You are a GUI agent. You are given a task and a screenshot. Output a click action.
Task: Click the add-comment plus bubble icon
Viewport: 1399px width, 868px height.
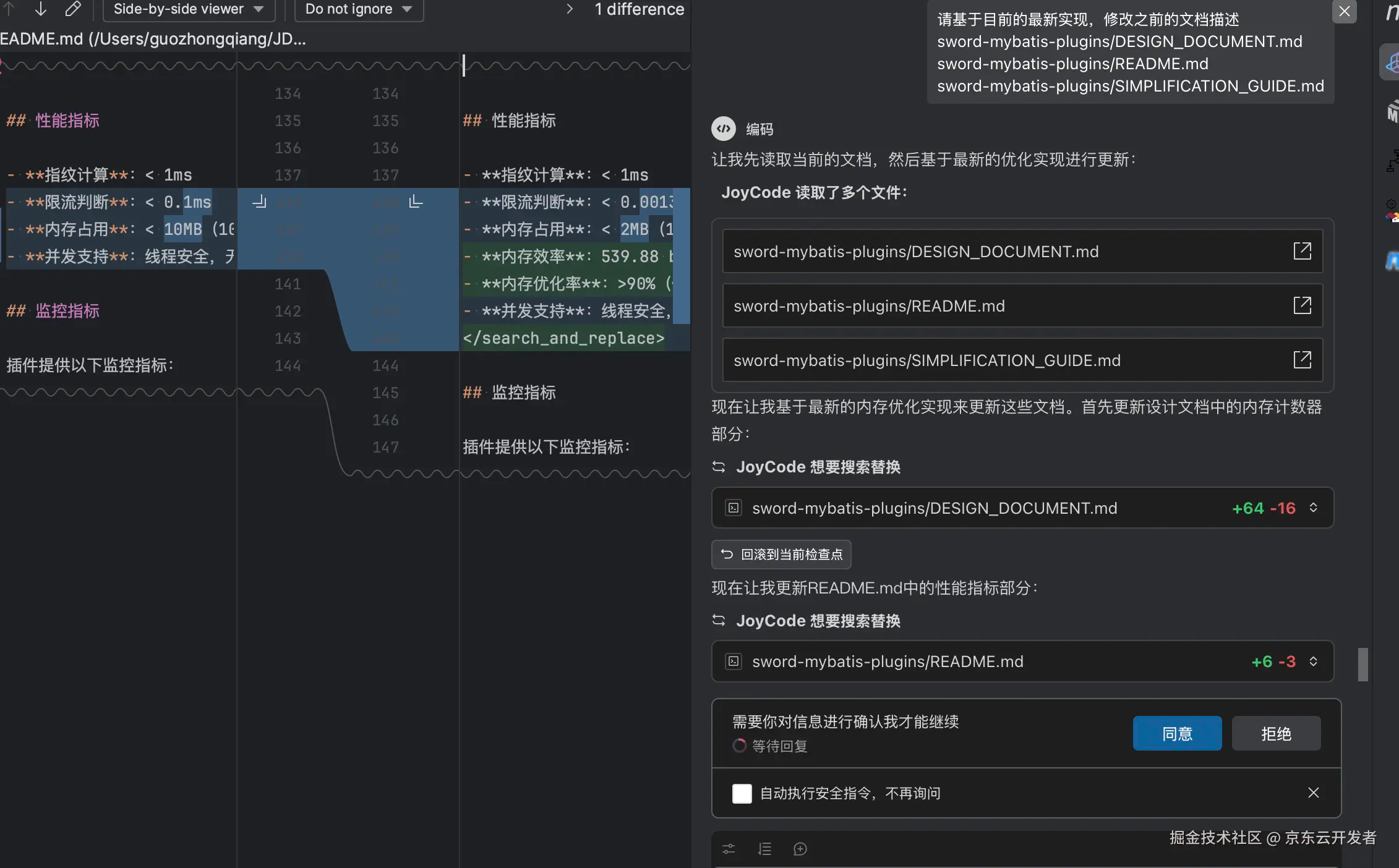tap(800, 849)
